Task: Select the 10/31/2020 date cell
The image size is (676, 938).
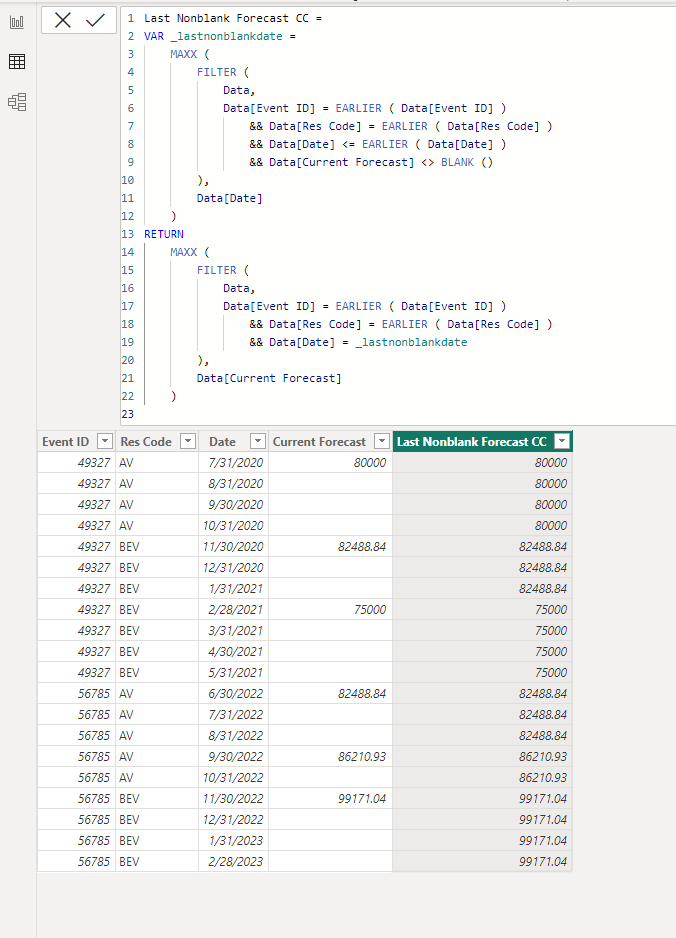Action: (x=234, y=525)
